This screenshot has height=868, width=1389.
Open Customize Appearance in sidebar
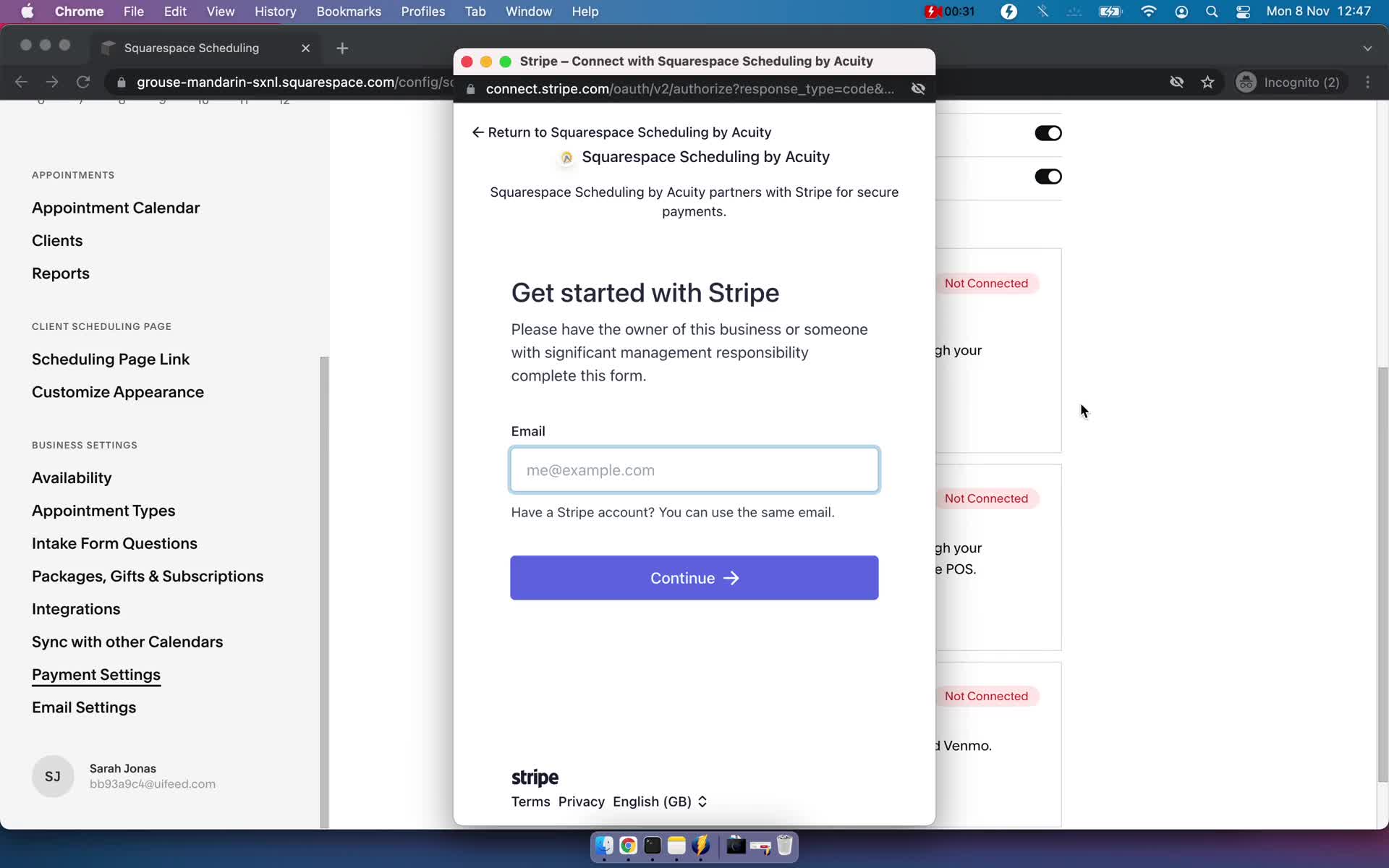[118, 392]
